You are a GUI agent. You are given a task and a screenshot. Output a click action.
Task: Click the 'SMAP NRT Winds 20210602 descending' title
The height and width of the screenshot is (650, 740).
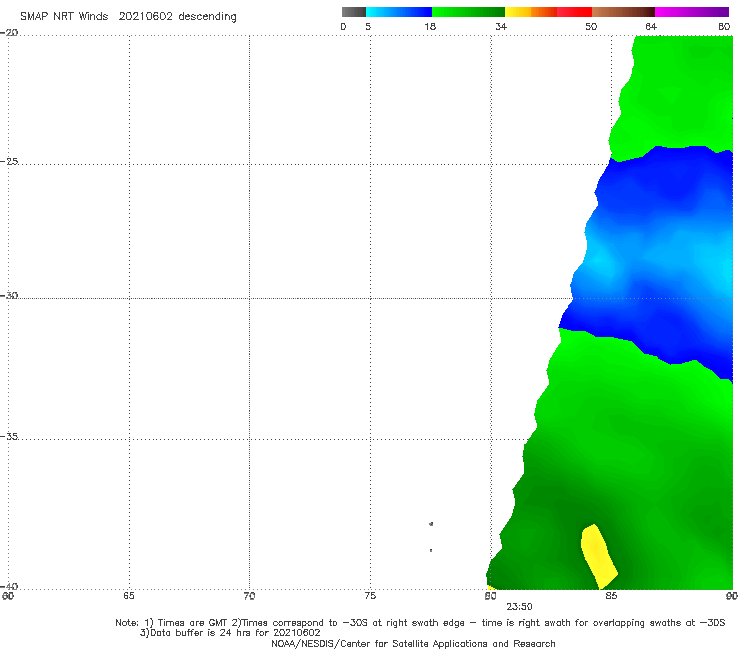click(x=128, y=16)
